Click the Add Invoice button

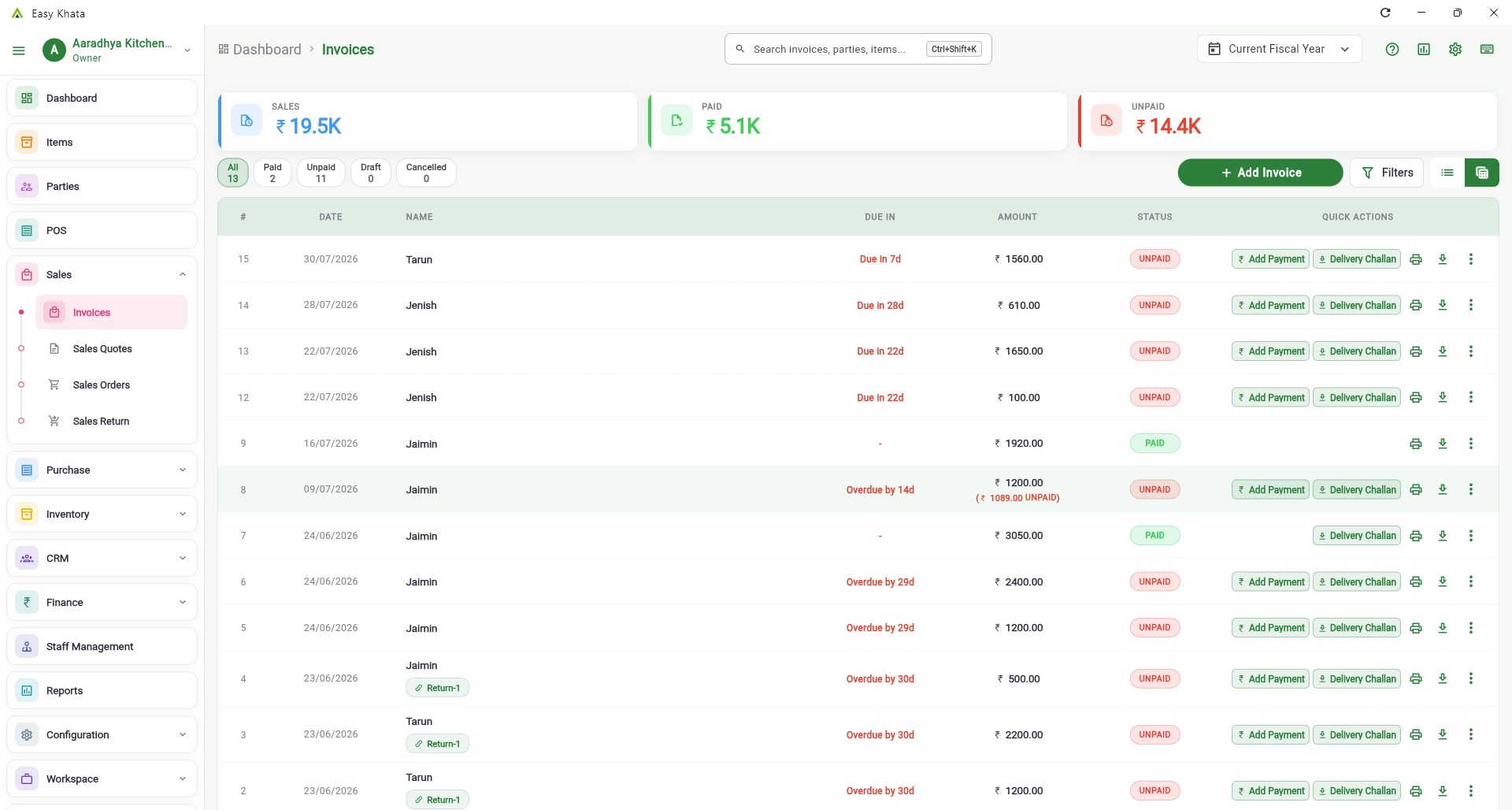(x=1260, y=173)
